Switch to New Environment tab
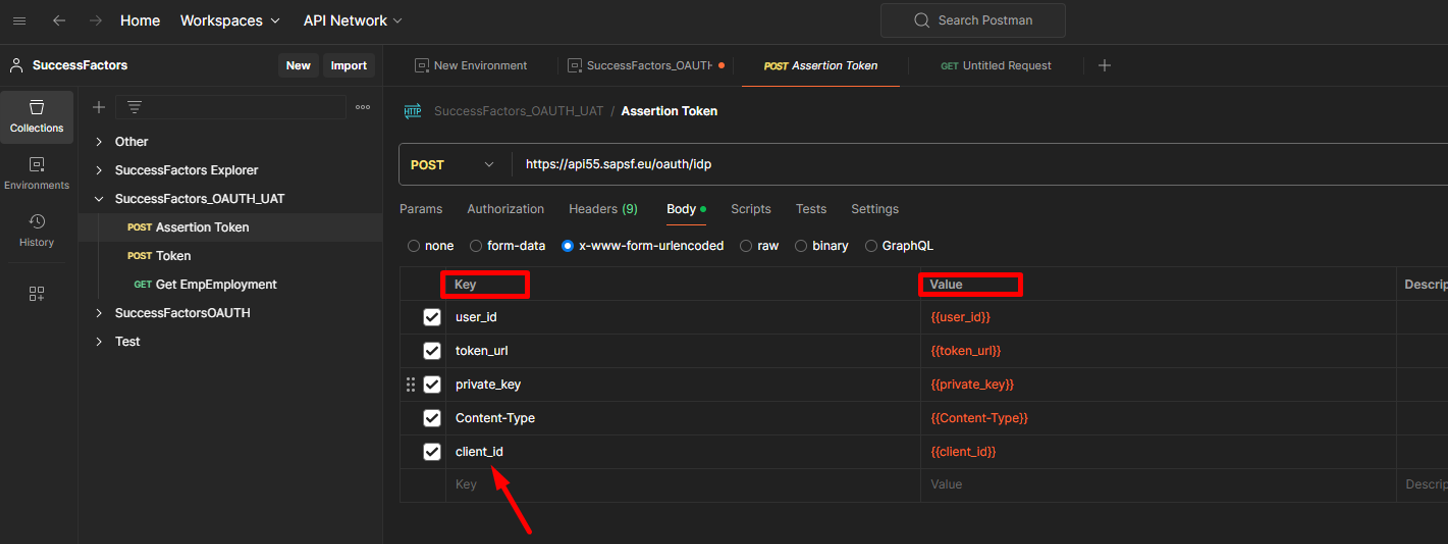The image size is (1448, 544). [x=471, y=65]
